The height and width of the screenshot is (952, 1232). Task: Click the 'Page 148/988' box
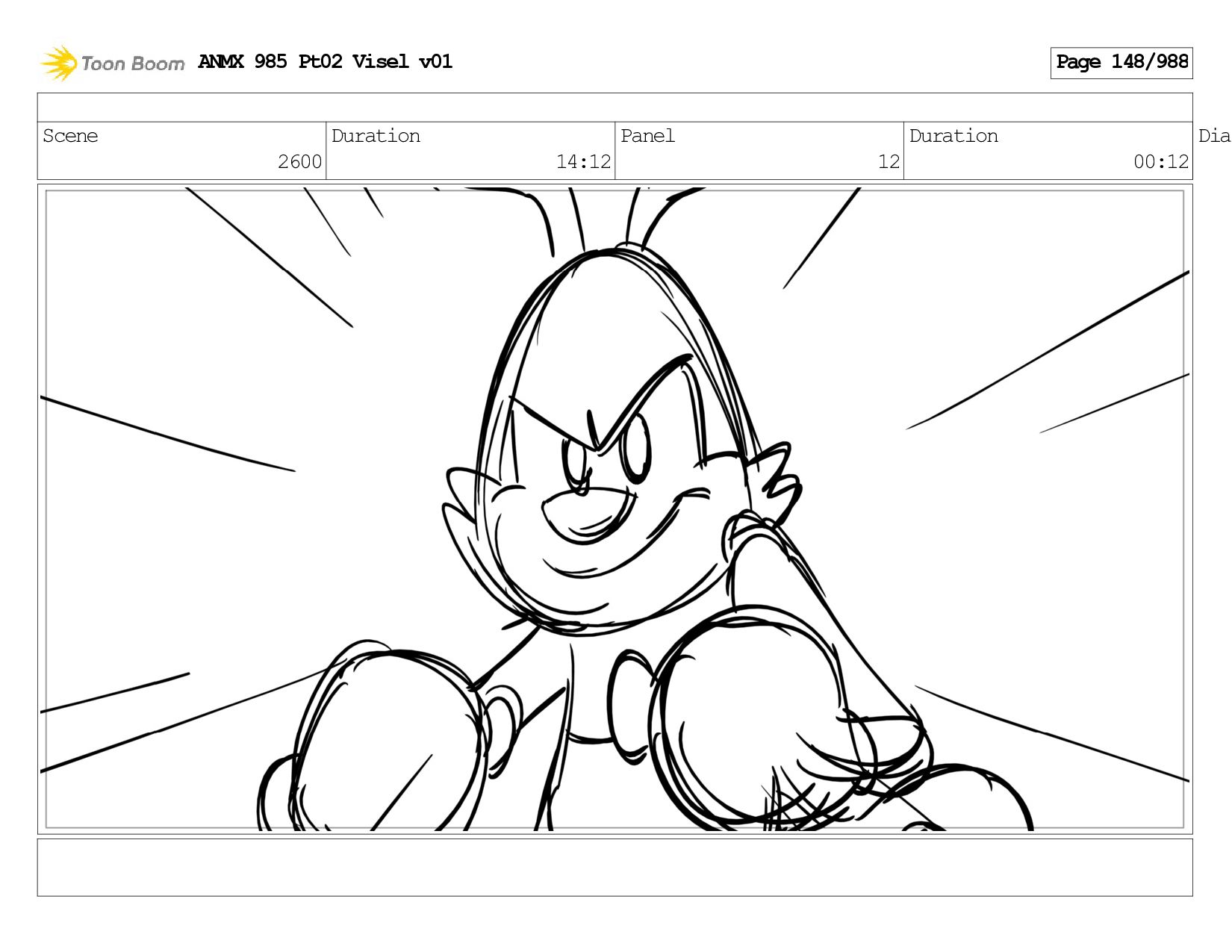[1121, 63]
